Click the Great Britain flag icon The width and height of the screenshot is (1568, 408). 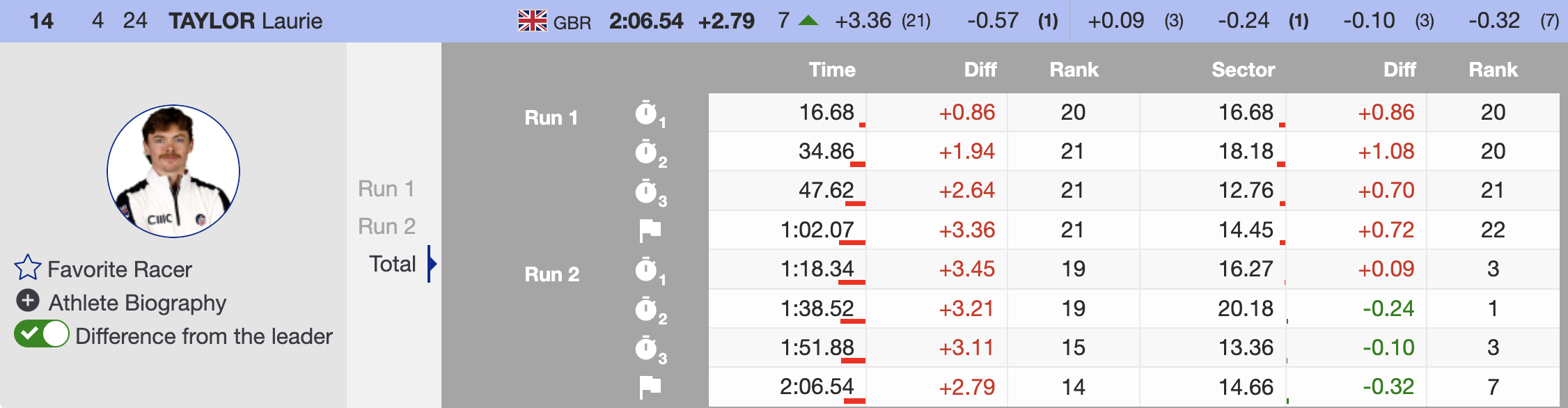tap(533, 21)
